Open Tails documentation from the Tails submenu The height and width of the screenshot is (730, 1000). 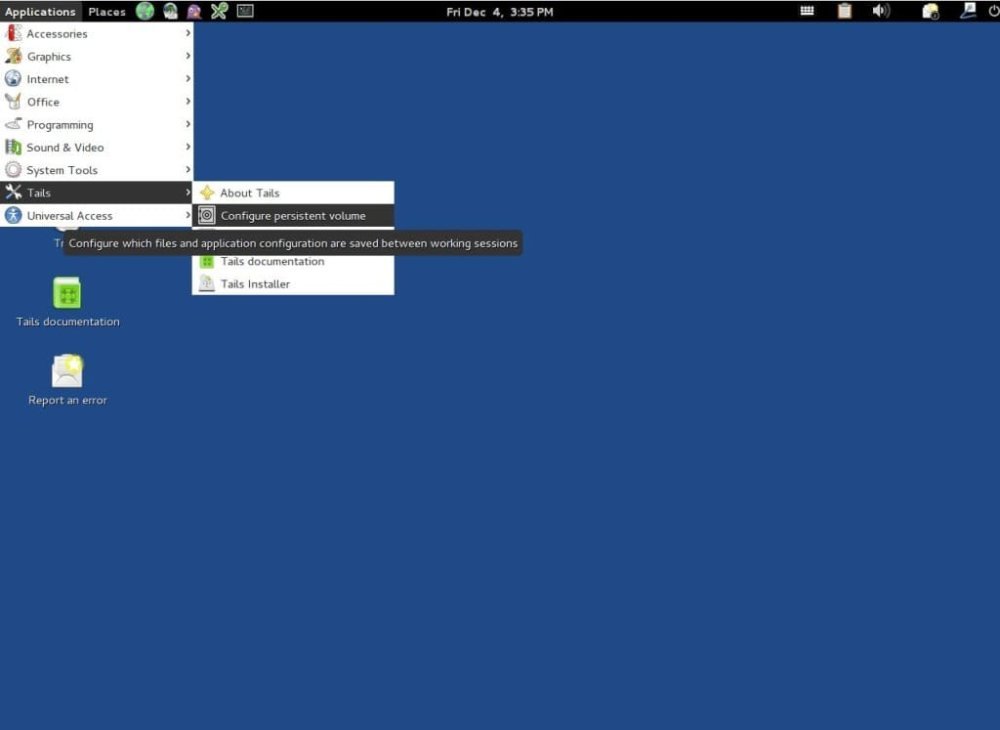[x=293, y=261]
